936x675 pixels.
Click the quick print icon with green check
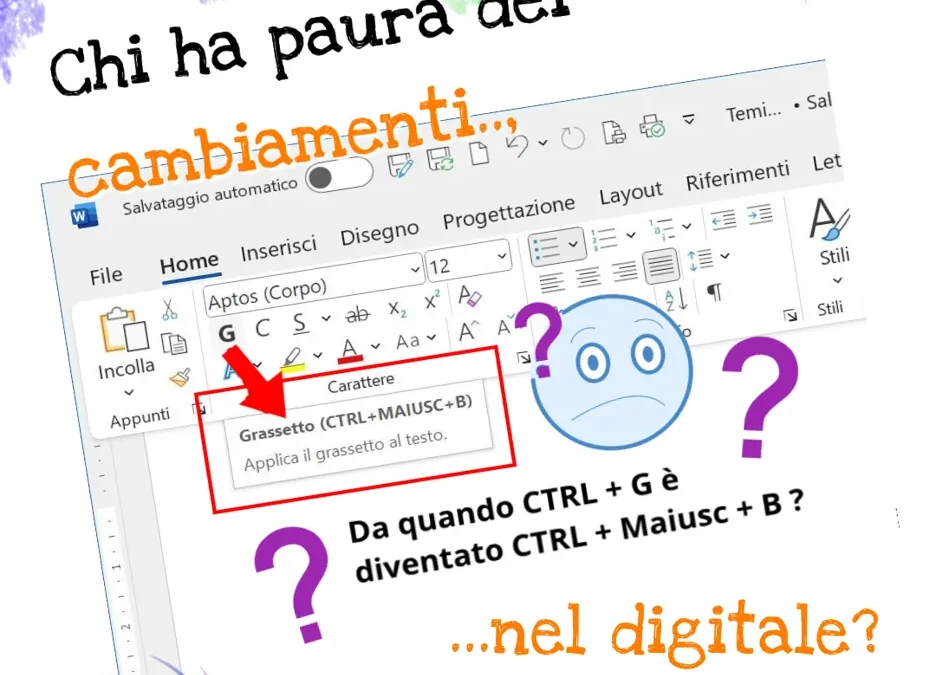652,126
